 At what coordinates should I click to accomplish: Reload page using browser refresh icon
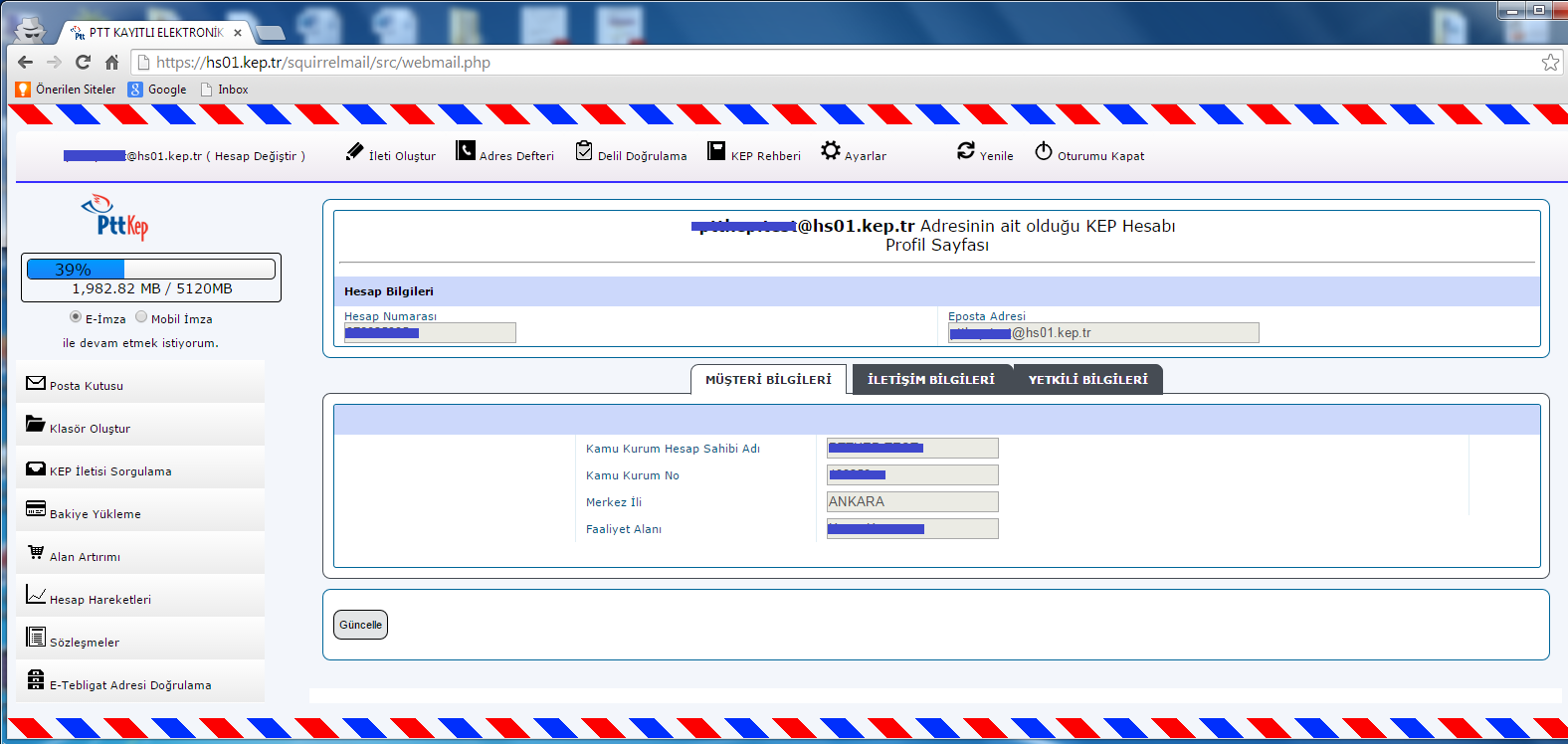point(83,62)
